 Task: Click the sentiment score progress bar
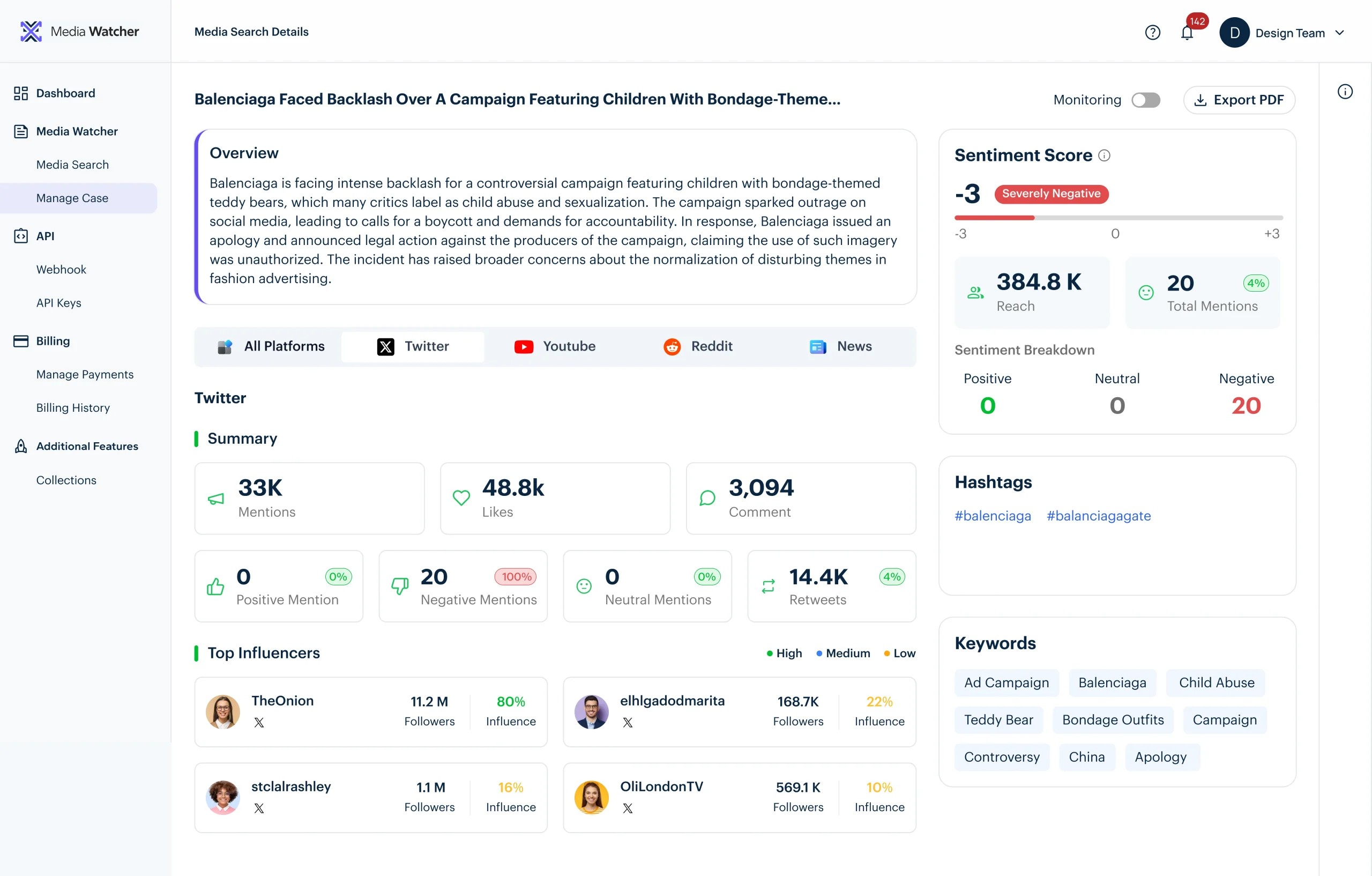tap(1119, 218)
